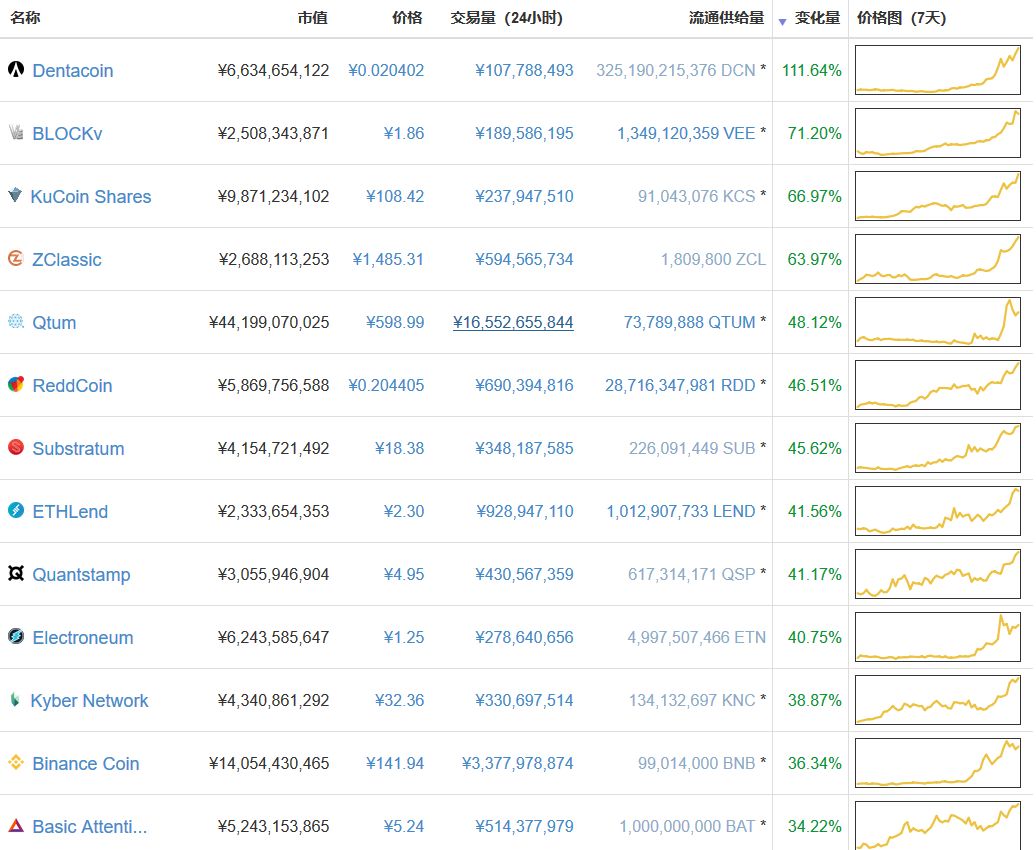This screenshot has width=1036, height=850.
Task: Sort table by 市值 column header
Action: tap(312, 18)
